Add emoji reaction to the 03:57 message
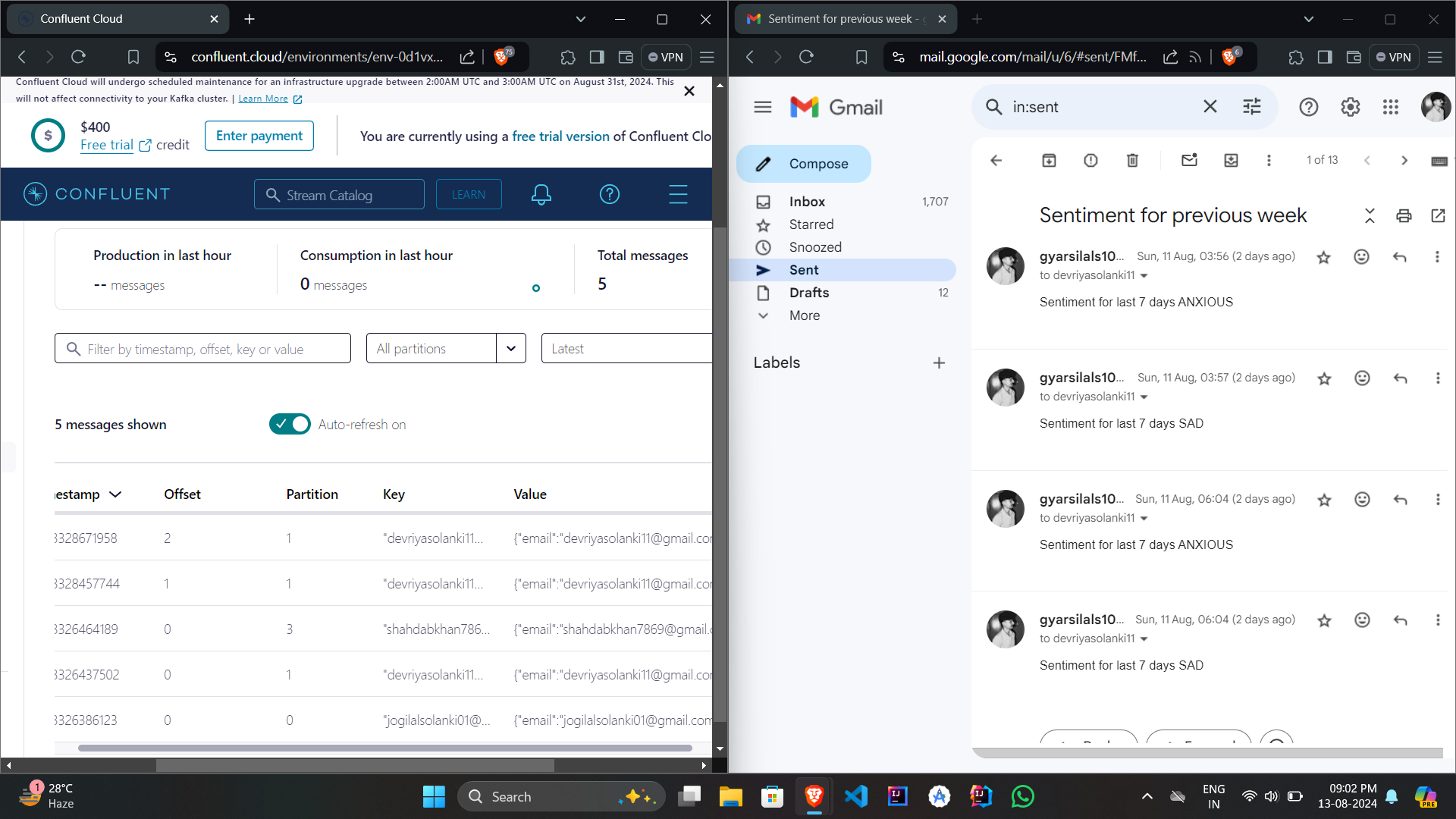The height and width of the screenshot is (819, 1456). 1362,378
